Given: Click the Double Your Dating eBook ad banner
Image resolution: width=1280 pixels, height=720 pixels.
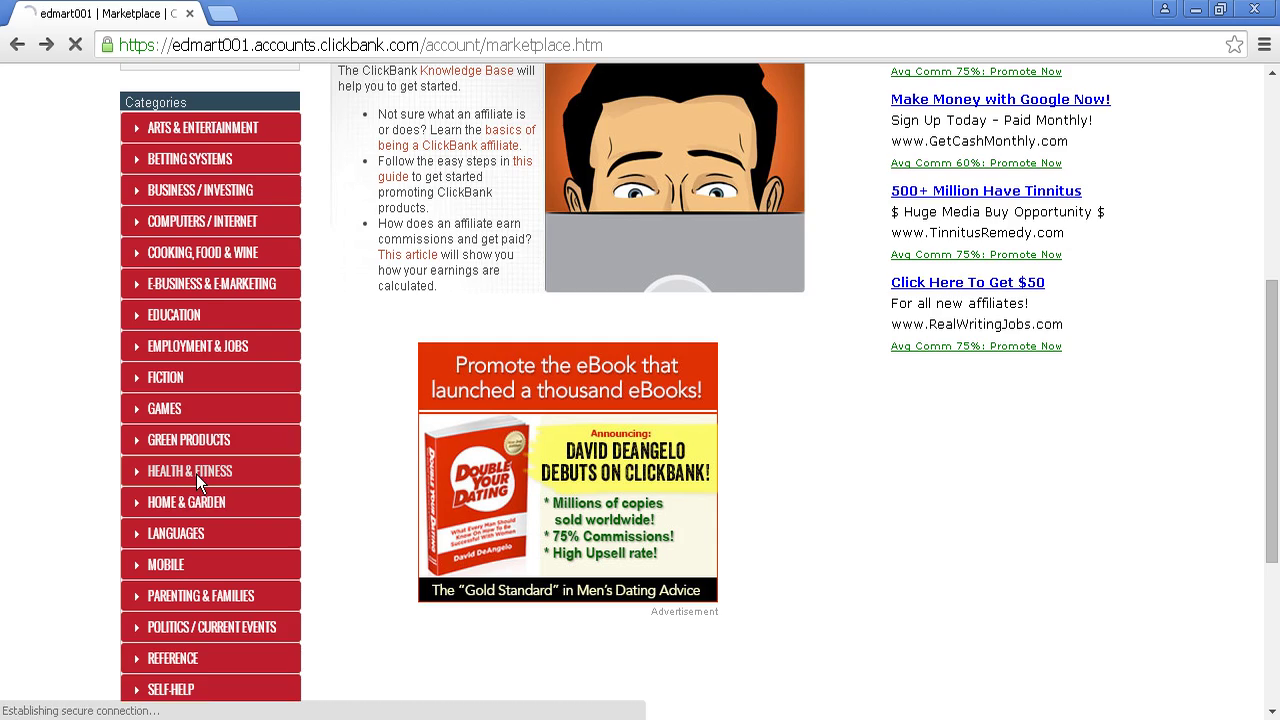Looking at the screenshot, I should (x=567, y=472).
